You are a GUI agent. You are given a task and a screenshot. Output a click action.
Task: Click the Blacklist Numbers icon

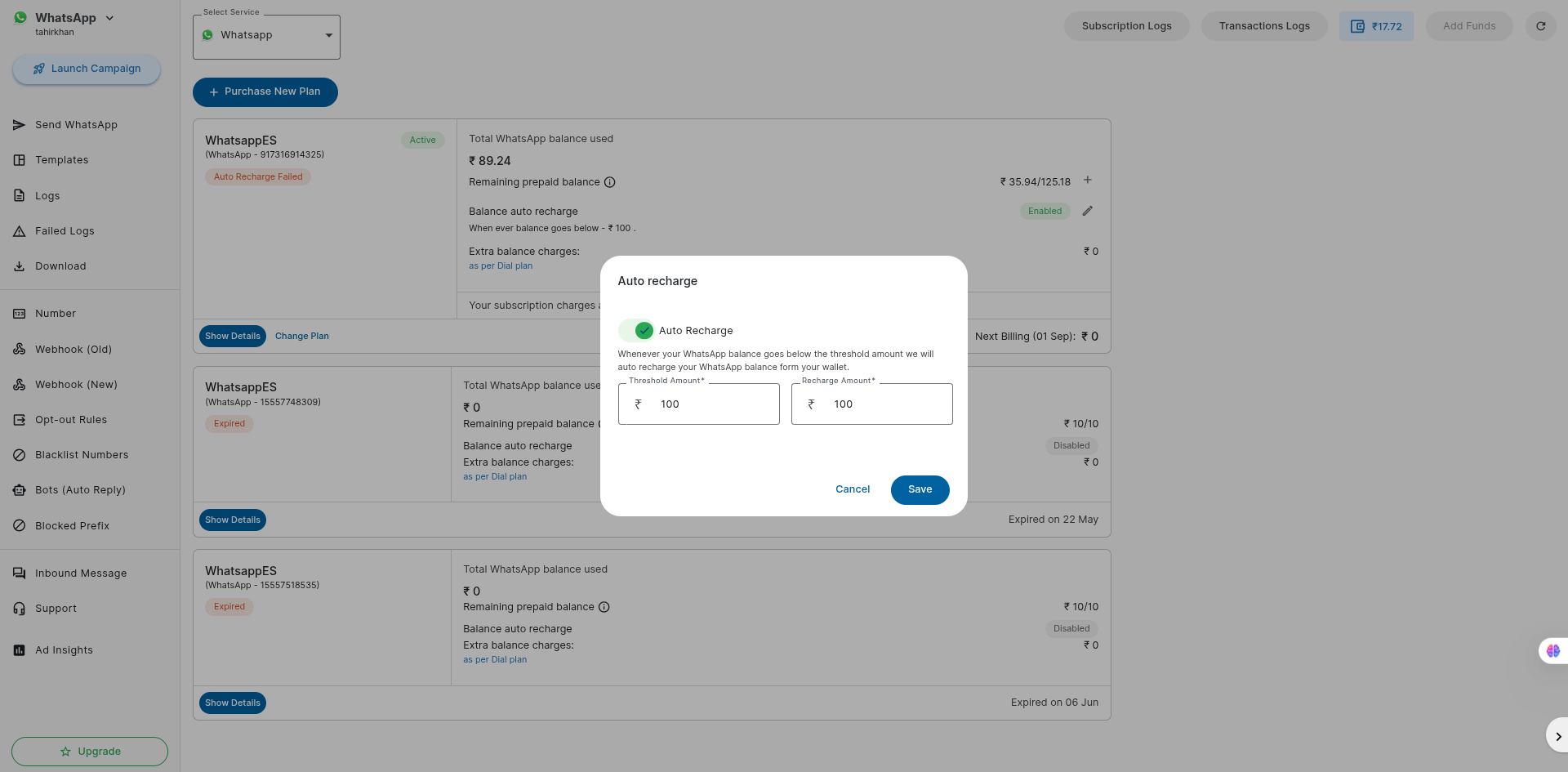pyautogui.click(x=19, y=455)
